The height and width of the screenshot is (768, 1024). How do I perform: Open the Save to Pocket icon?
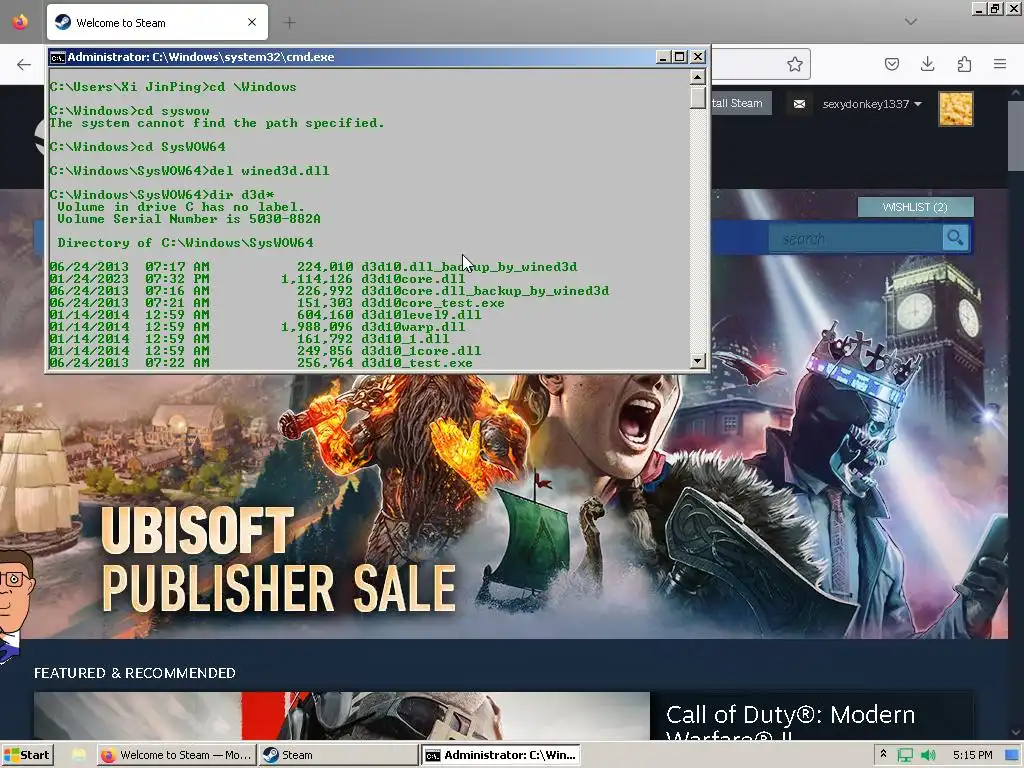point(891,64)
